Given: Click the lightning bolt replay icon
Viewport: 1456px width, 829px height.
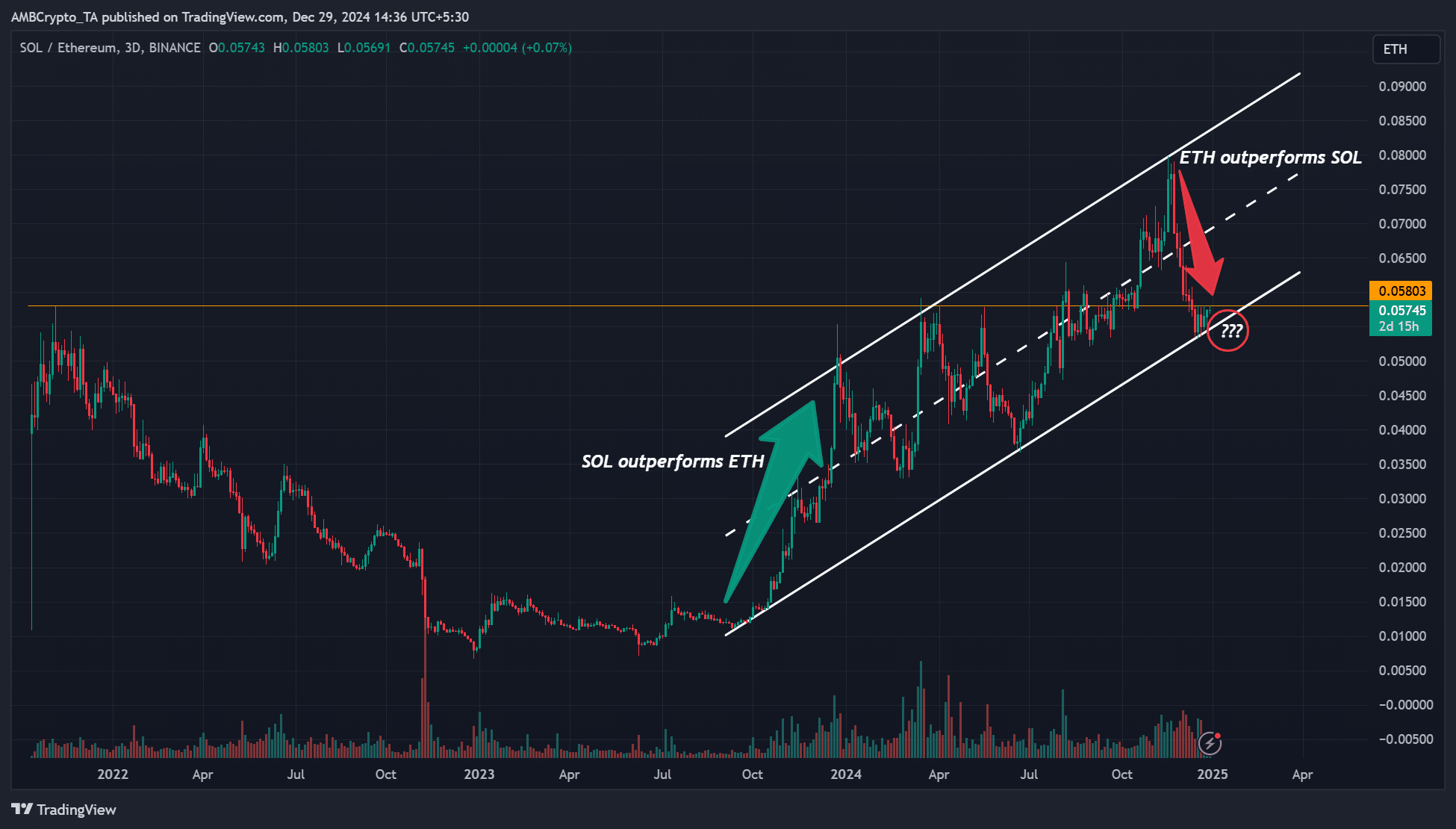Looking at the screenshot, I should tap(1210, 743).
